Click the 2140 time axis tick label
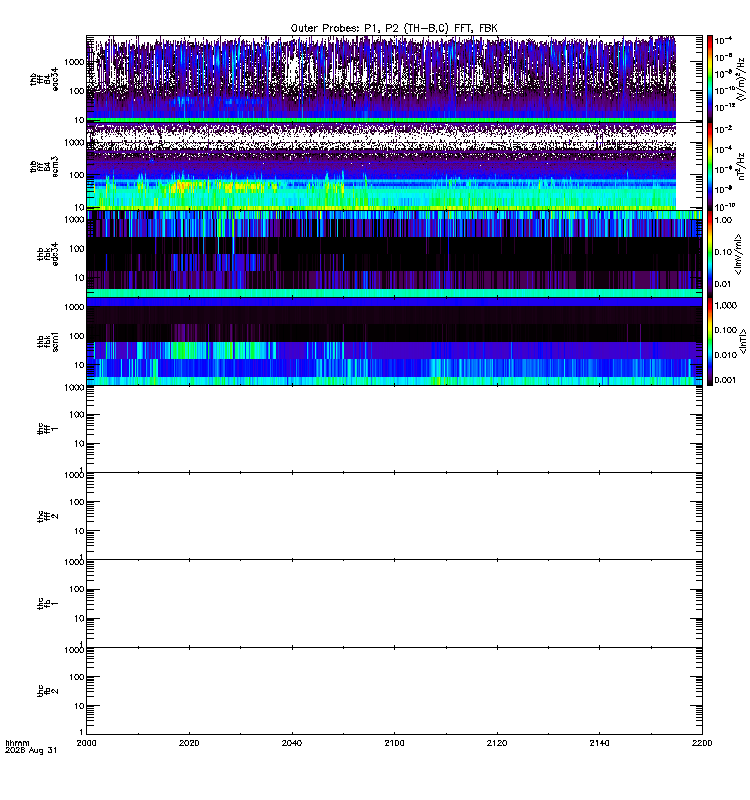The image size is (750, 800). [599, 743]
